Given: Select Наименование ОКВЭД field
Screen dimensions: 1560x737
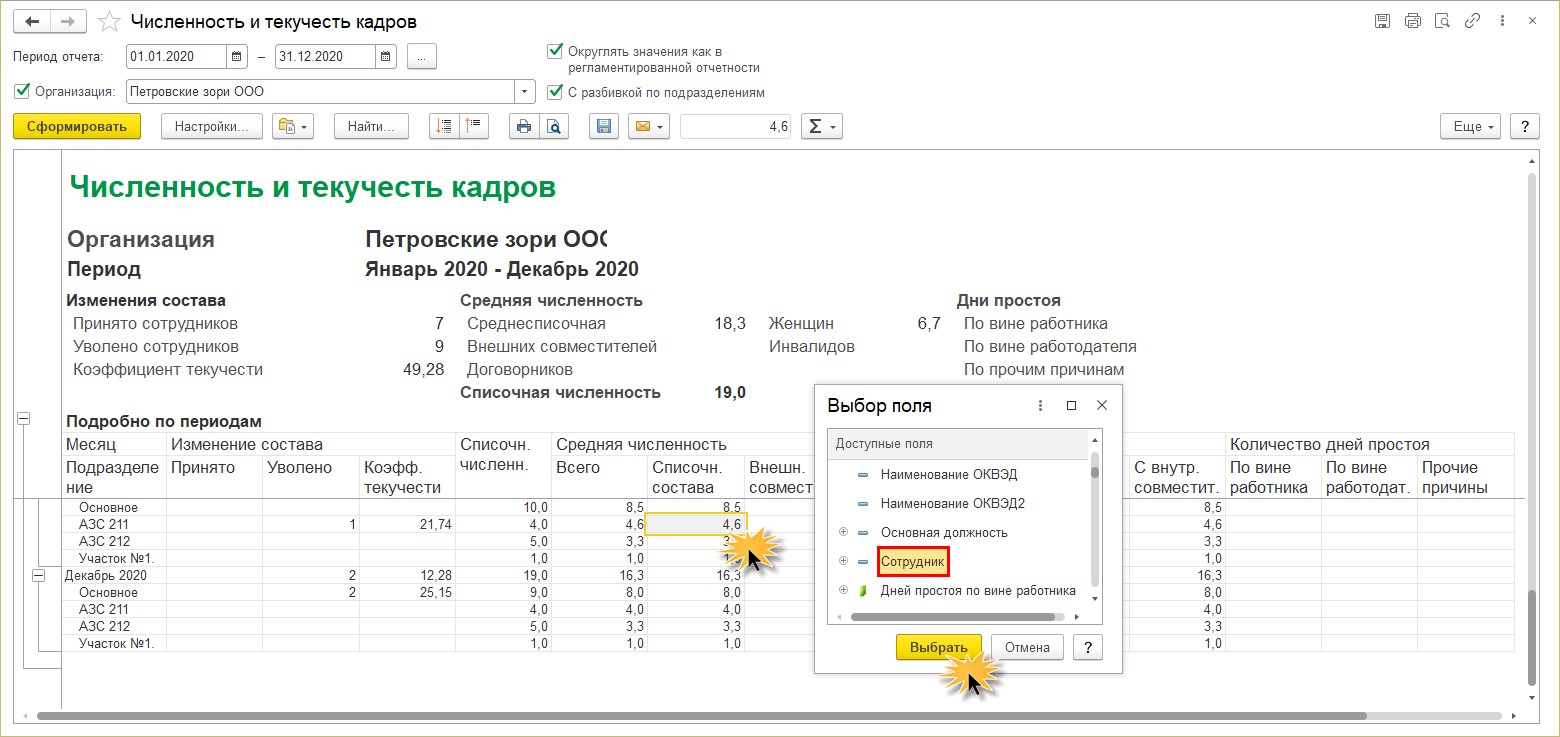Looking at the screenshot, I should [x=948, y=474].
